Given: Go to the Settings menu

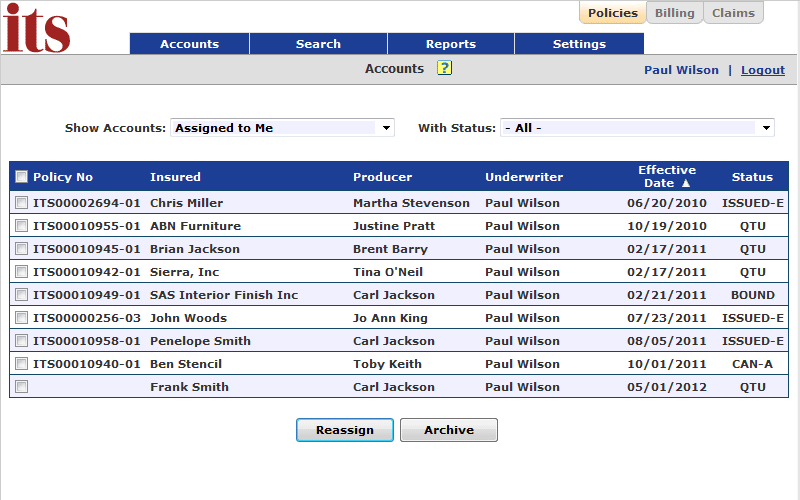Looking at the screenshot, I should [579, 44].
